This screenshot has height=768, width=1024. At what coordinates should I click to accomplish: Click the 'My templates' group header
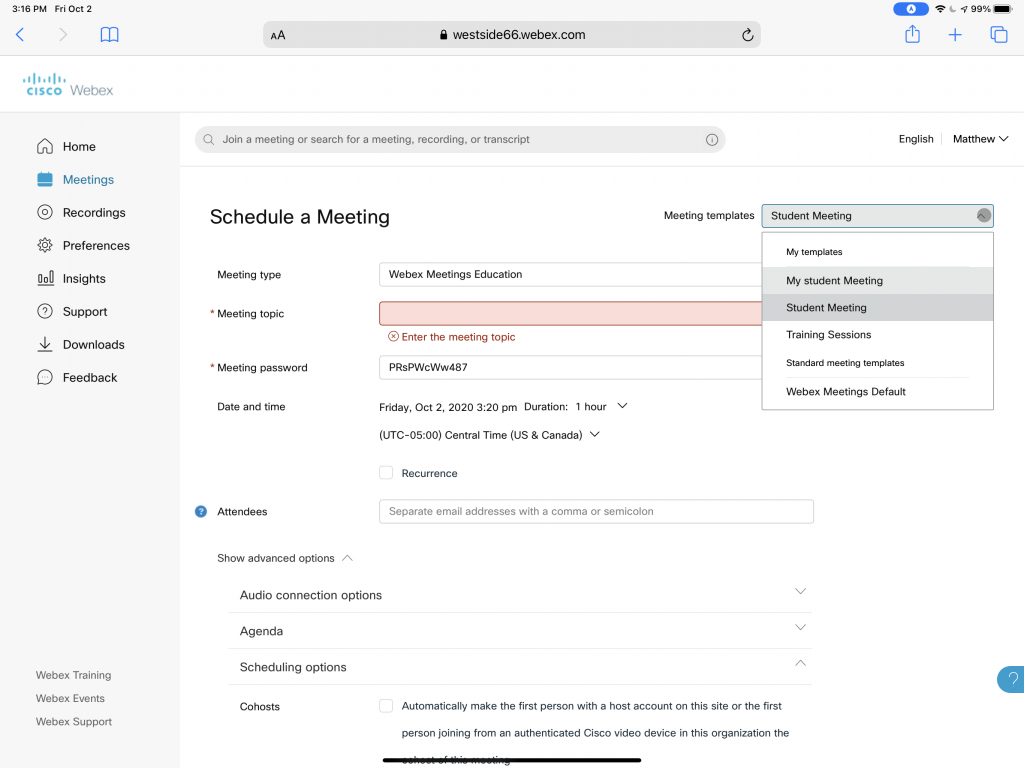click(814, 252)
